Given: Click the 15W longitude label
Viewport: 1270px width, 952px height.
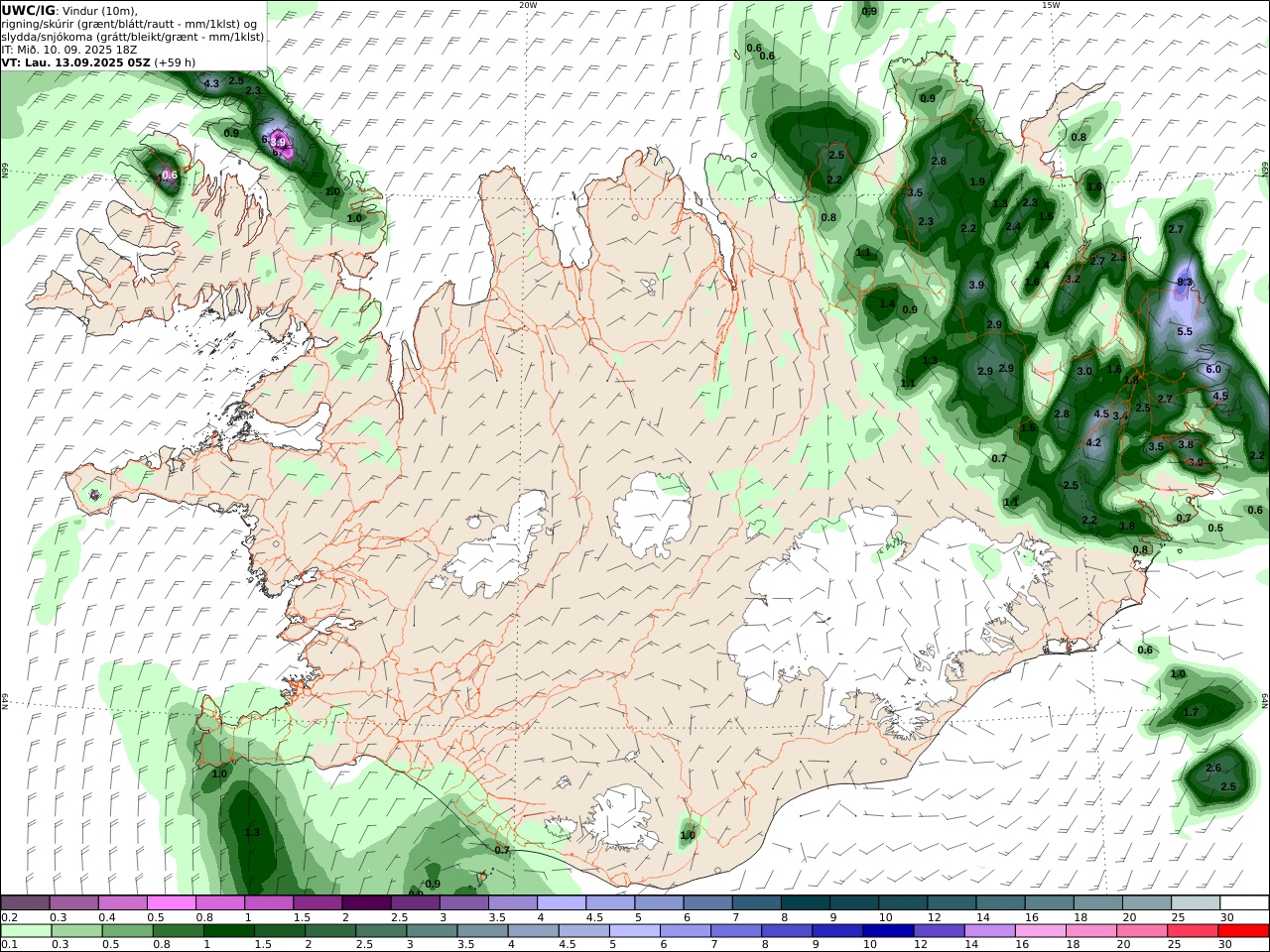Looking at the screenshot, I should (x=1051, y=5).
